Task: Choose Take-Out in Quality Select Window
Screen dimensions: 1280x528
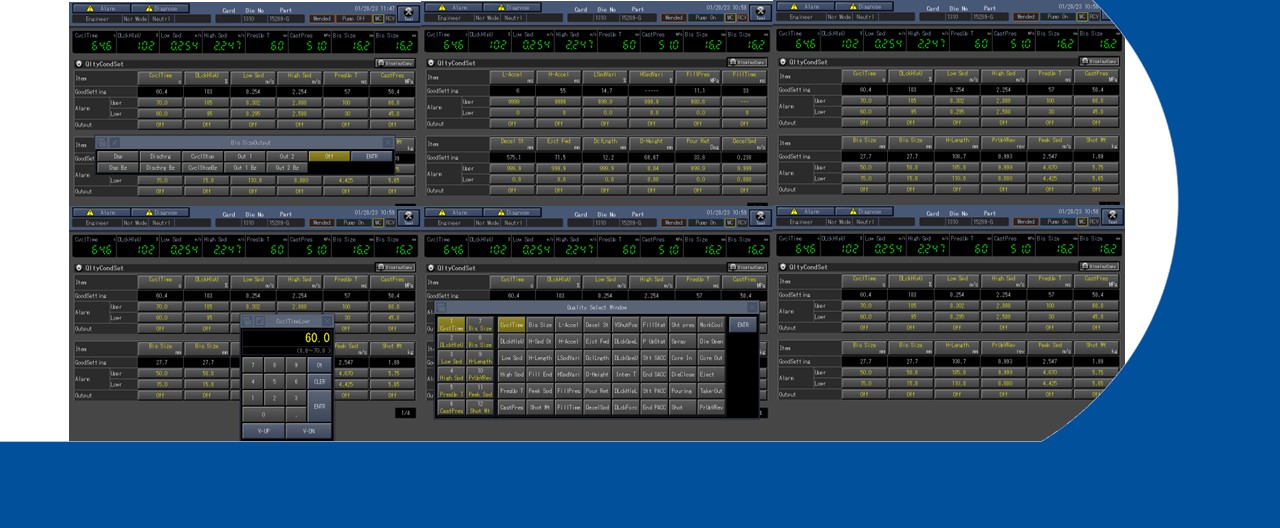Action: point(712,391)
